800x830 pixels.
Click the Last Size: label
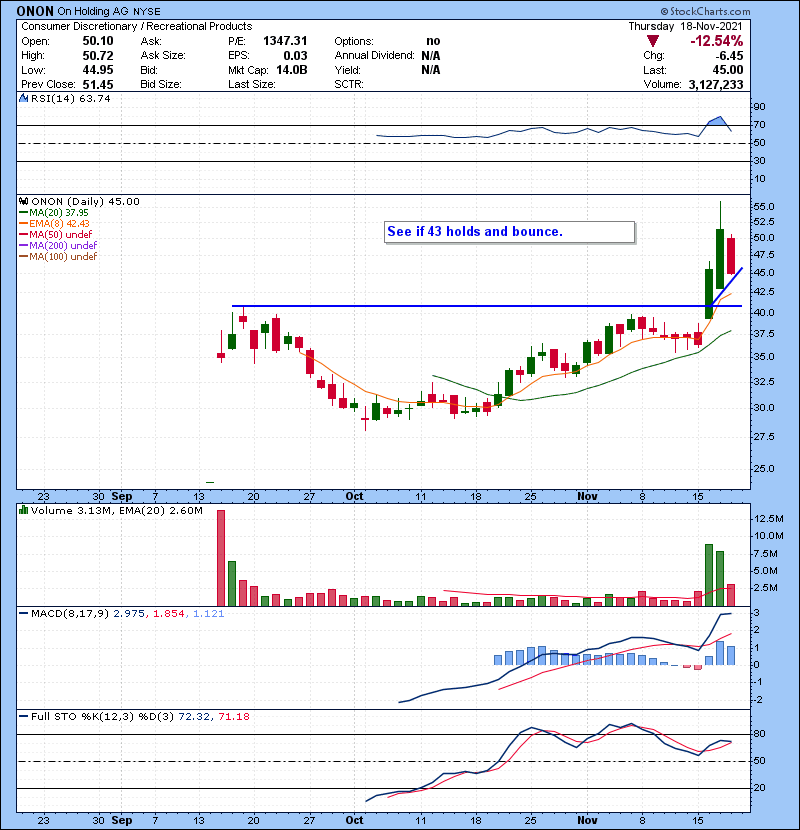[251, 84]
